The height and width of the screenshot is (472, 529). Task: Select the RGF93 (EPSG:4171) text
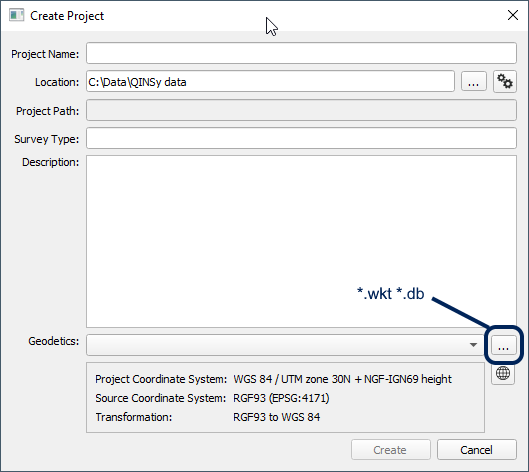tap(281, 398)
